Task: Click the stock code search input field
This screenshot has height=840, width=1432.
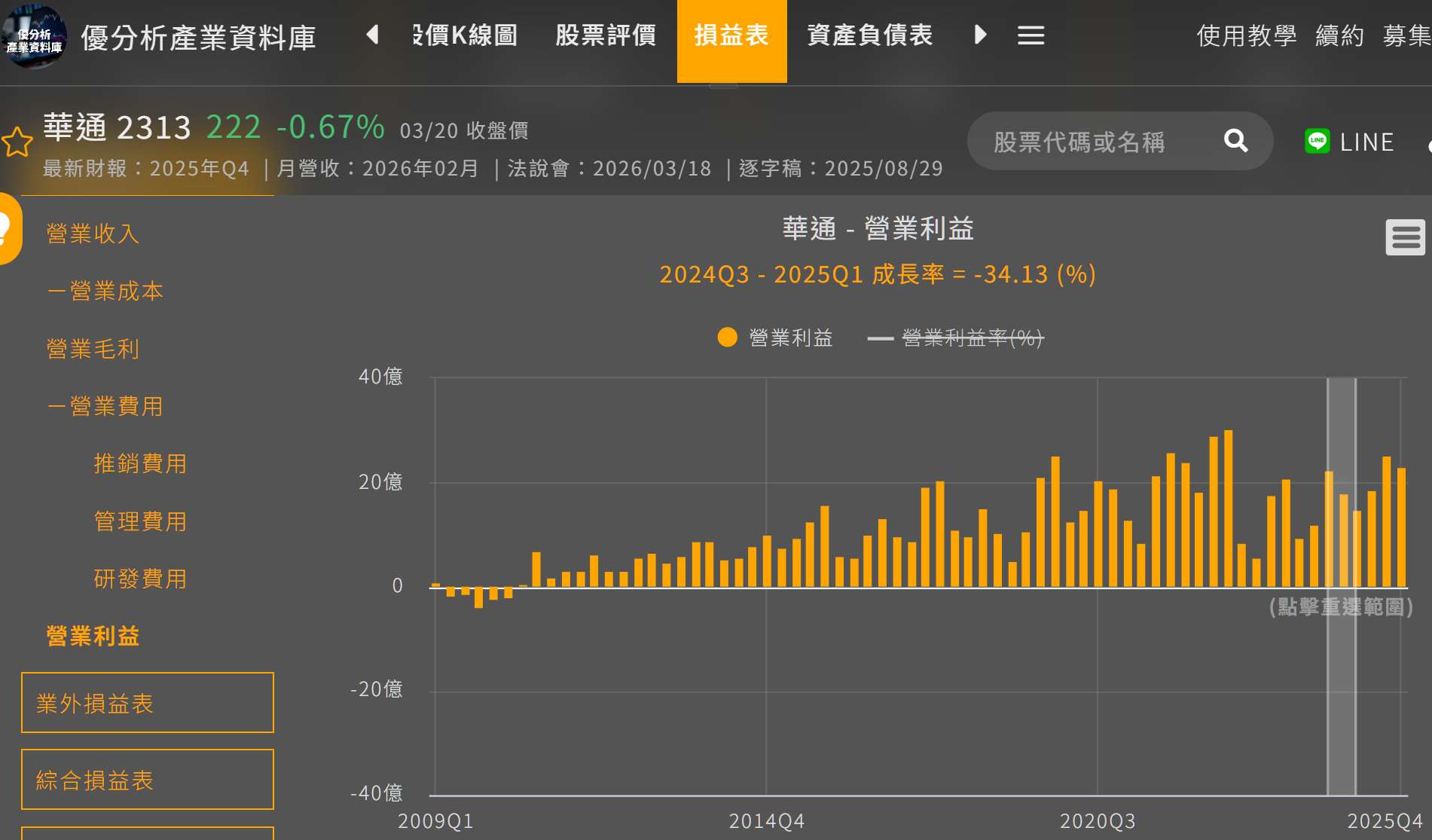Action: click(1092, 142)
